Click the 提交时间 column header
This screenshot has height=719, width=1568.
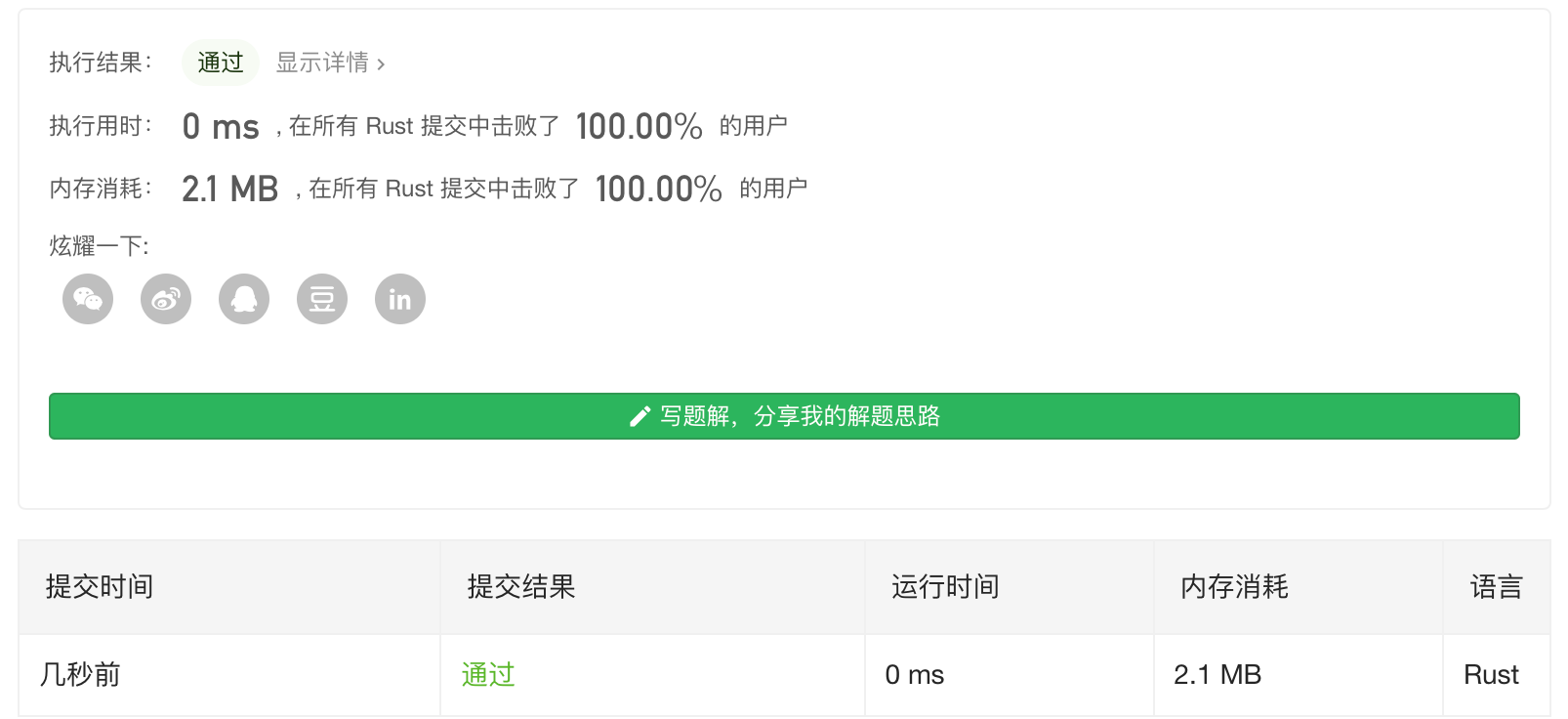pos(100,587)
